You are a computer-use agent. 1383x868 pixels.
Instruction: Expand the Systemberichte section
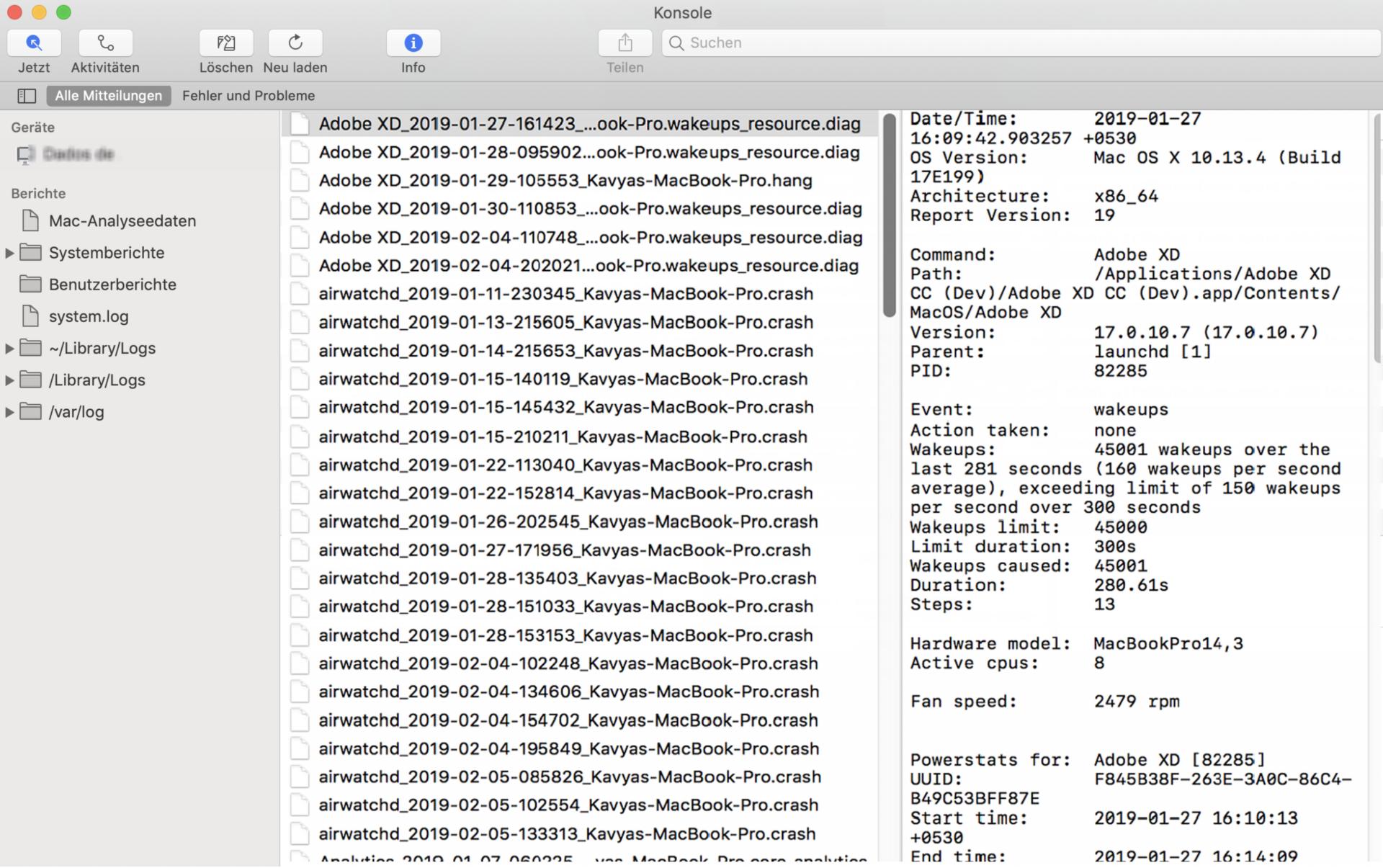[x=9, y=253]
